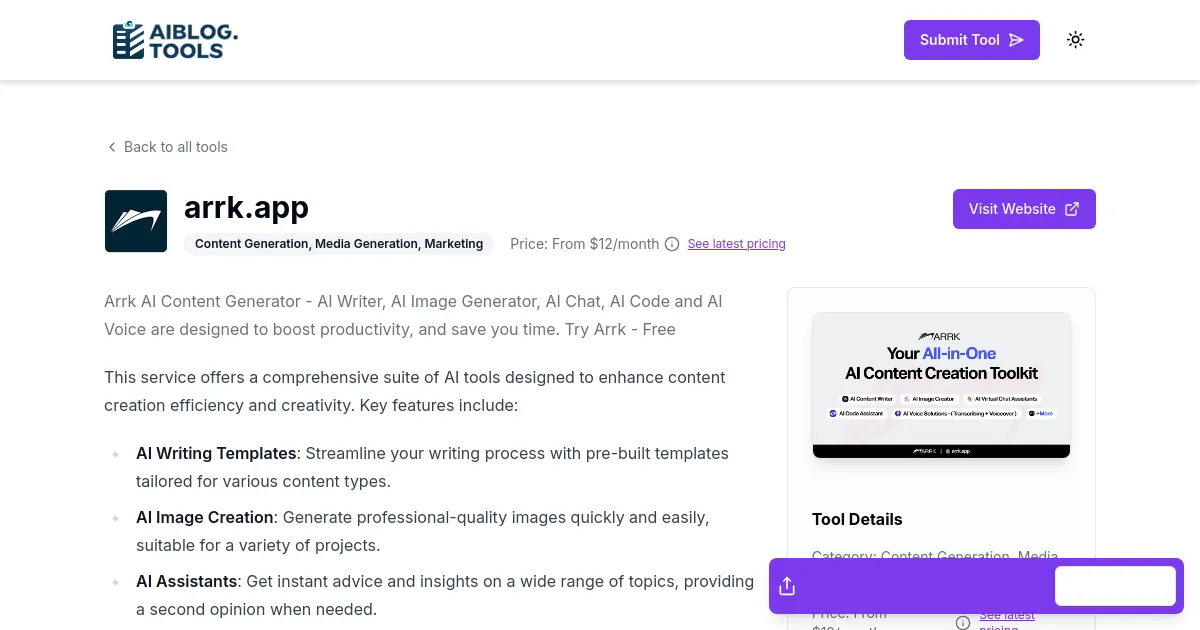
Task: Click the arrk.app tool logo
Action: 136,220
